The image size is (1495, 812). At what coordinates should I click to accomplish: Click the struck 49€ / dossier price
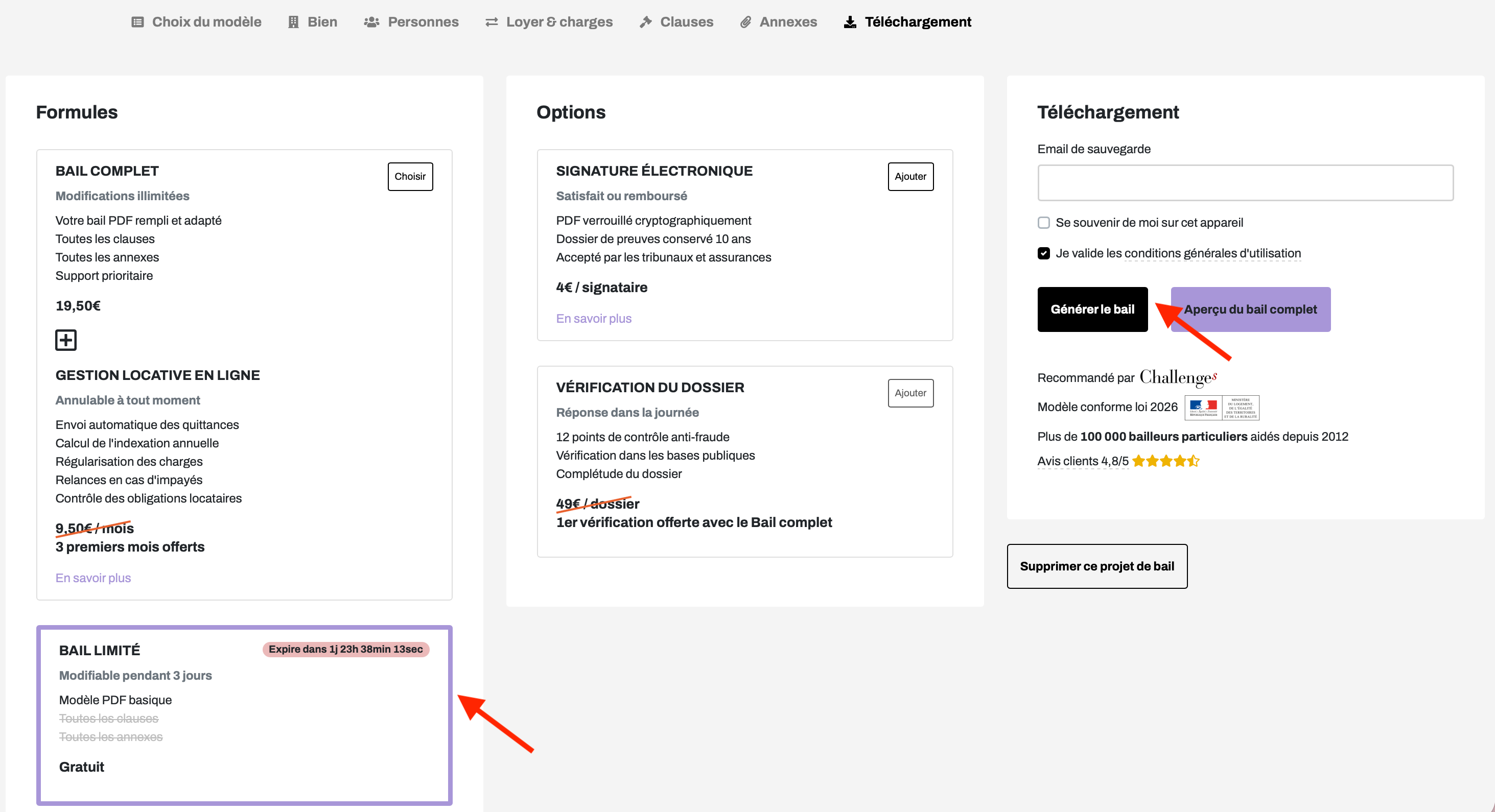597,504
